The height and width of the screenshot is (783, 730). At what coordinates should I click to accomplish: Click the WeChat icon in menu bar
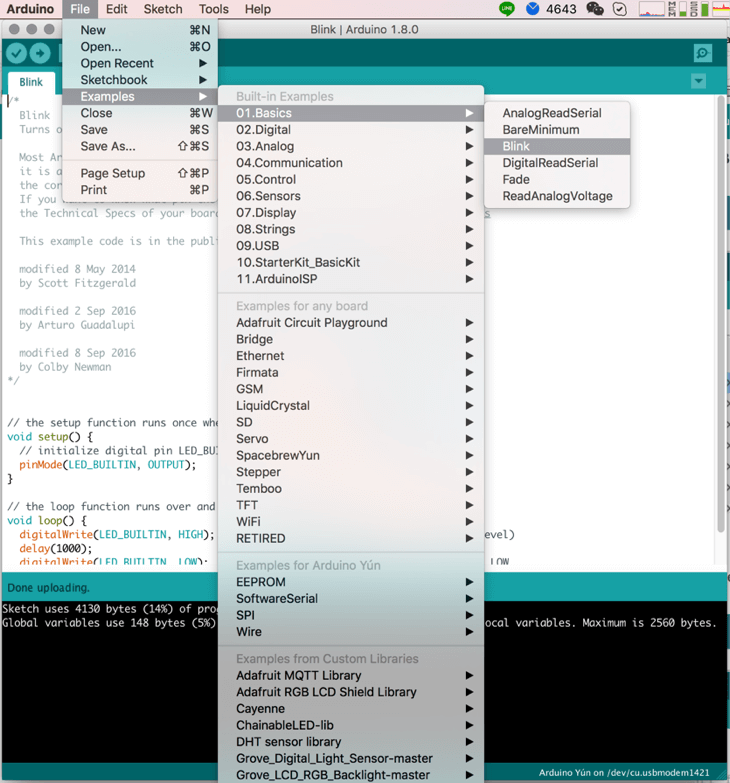pos(594,8)
